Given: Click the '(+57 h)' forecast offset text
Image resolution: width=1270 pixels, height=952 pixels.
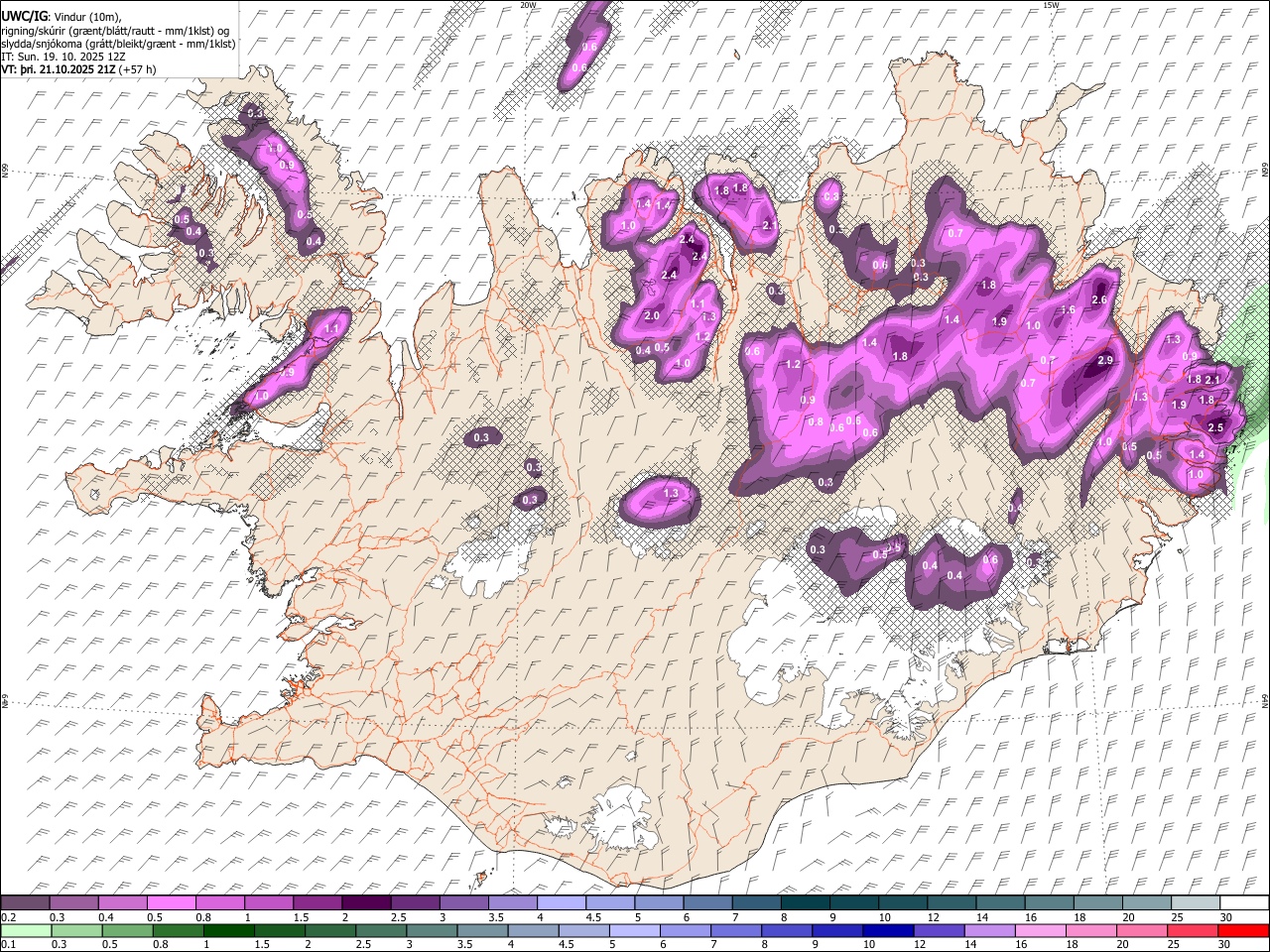Looking at the screenshot, I should (137, 70).
